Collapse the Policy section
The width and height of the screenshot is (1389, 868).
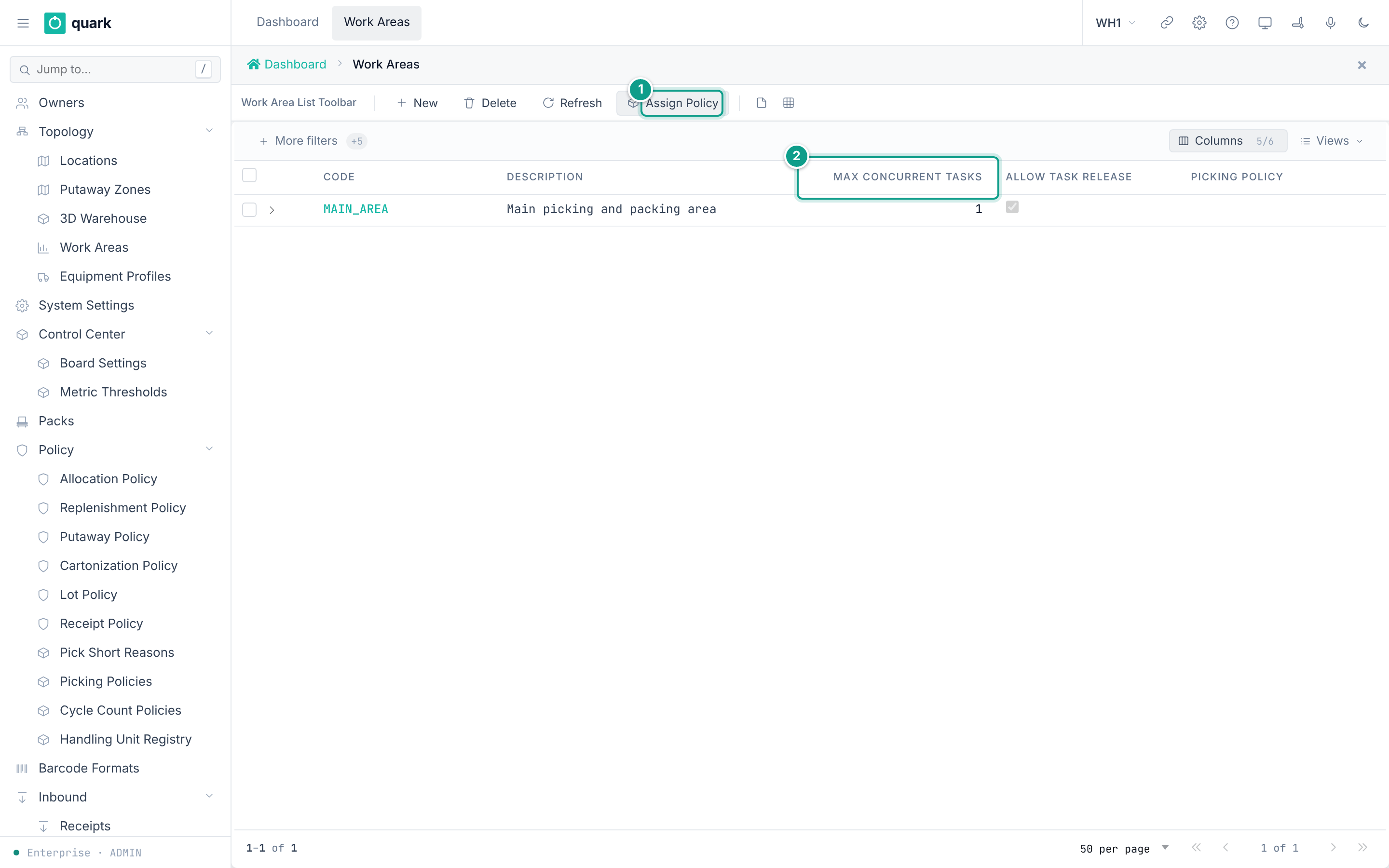click(209, 449)
